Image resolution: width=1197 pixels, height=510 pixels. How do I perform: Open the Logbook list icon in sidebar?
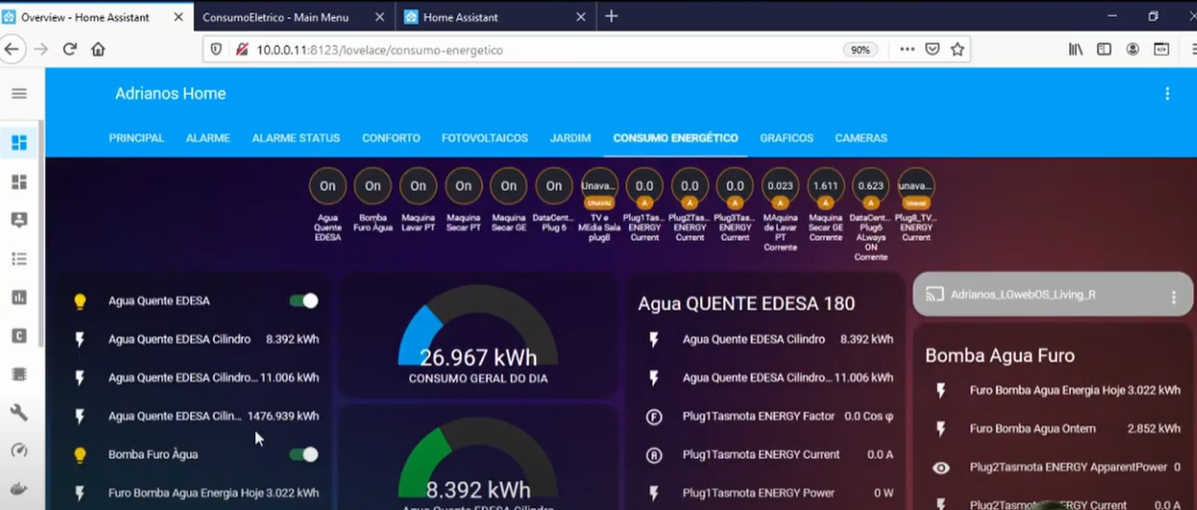click(19, 259)
